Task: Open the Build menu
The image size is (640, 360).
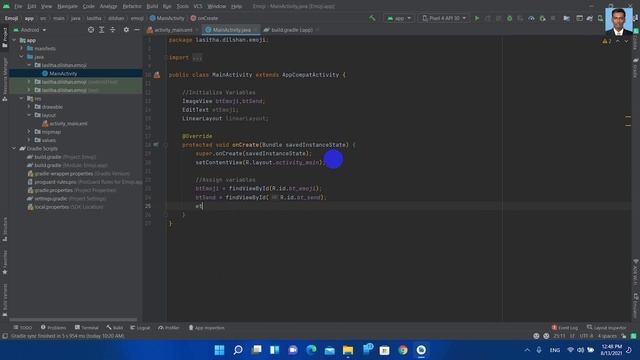Action: coord(152,6)
